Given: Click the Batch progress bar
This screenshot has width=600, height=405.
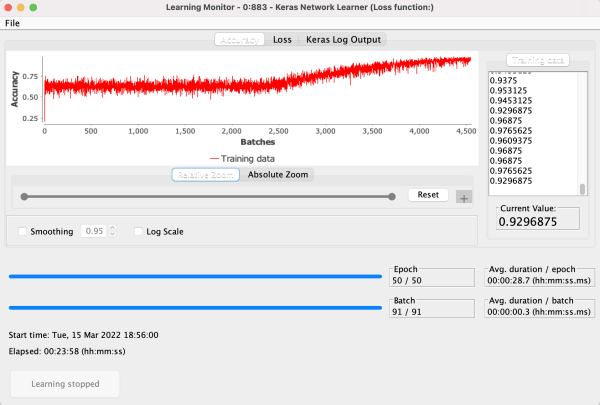Looking at the screenshot, I should tap(195, 308).
